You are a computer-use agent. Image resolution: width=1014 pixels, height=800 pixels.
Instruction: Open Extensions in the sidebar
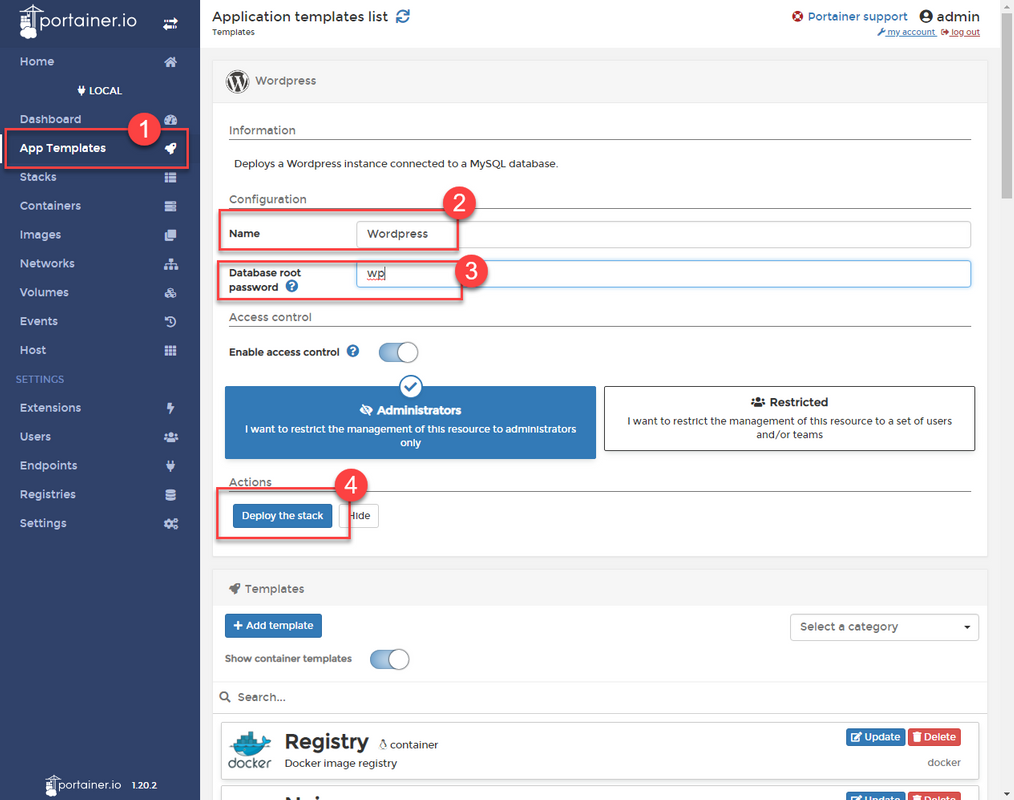[x=50, y=407]
